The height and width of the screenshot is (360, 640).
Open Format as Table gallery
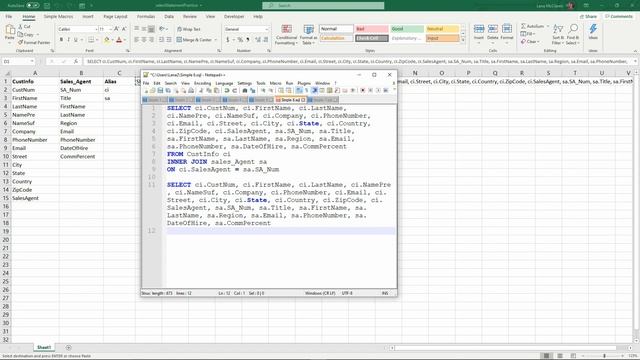point(309,35)
